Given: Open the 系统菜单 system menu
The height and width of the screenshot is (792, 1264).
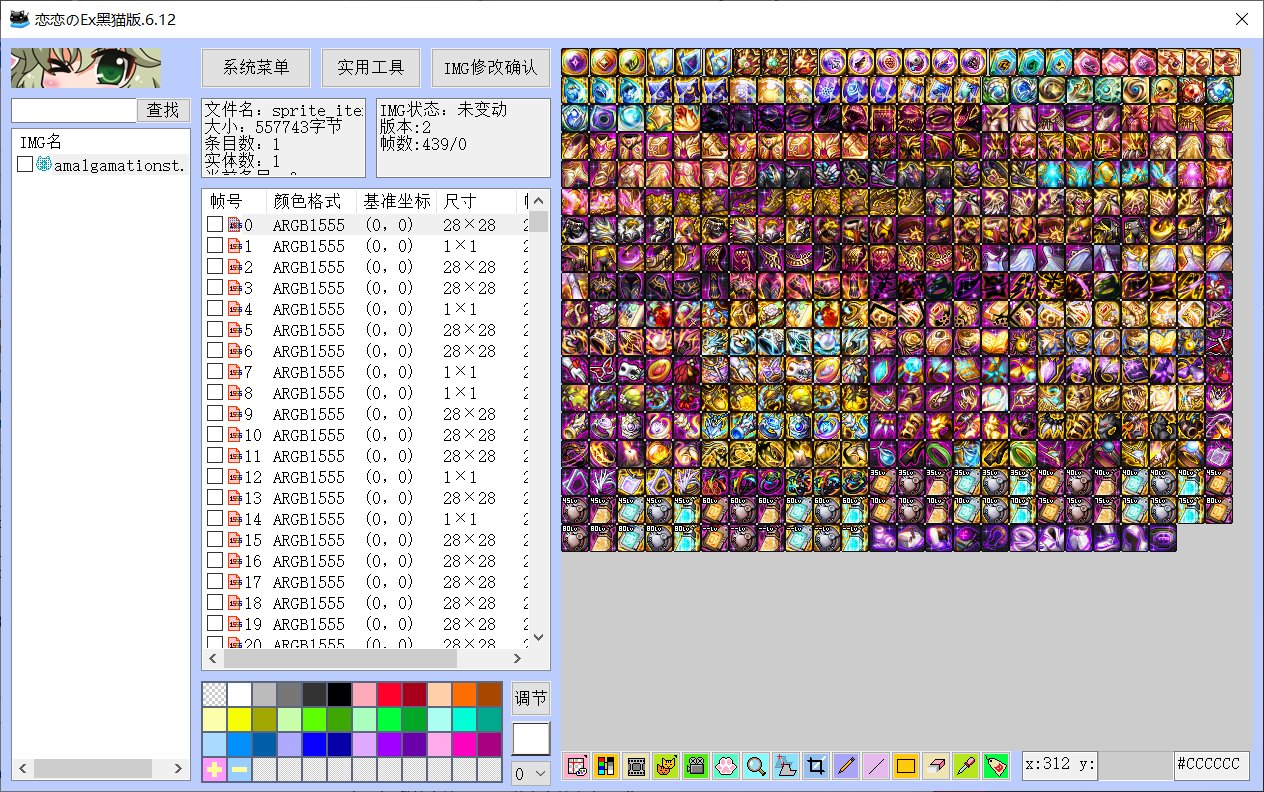Looking at the screenshot, I should tap(256, 68).
